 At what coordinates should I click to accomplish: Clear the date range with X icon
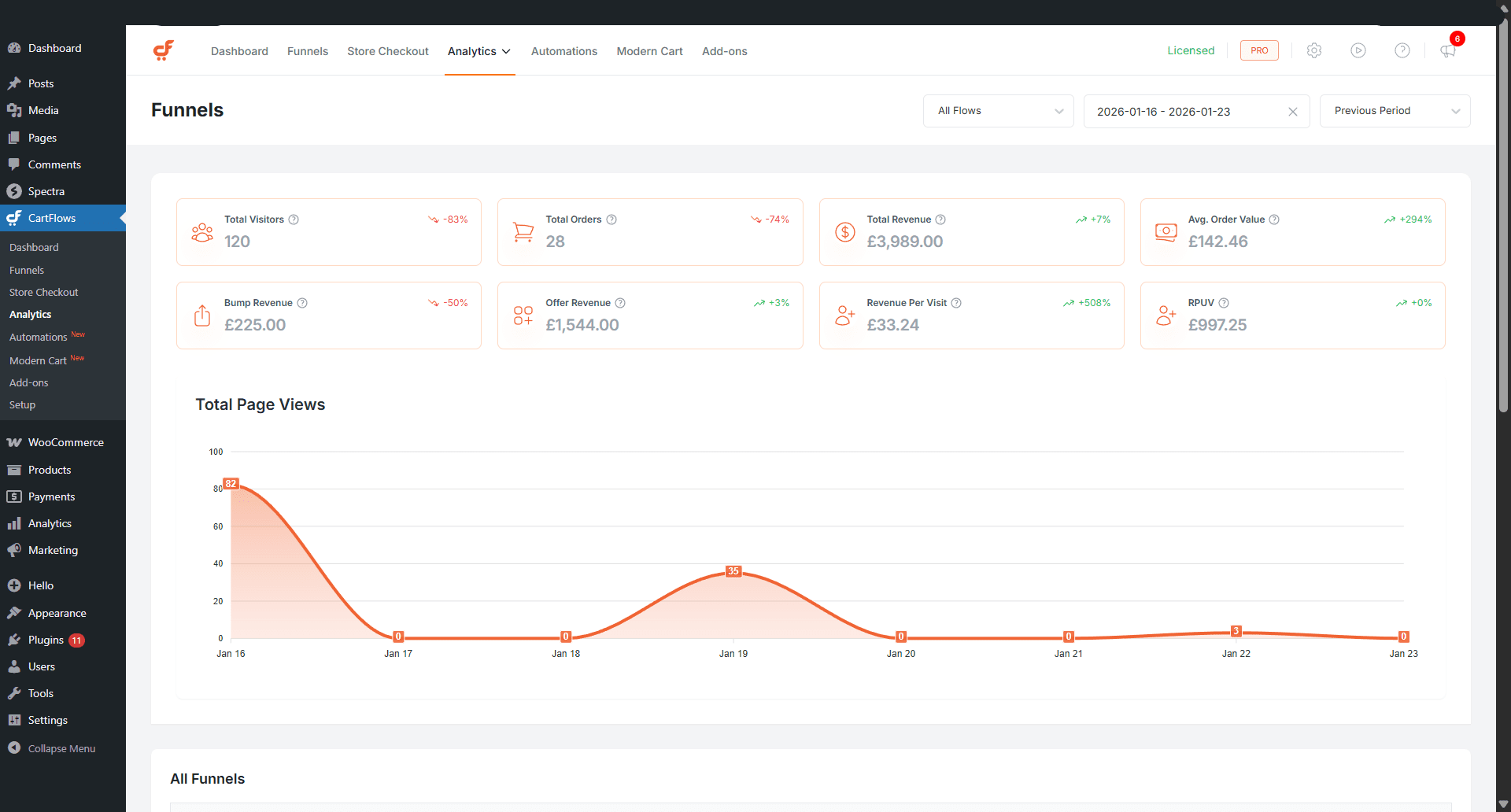[x=1293, y=112]
